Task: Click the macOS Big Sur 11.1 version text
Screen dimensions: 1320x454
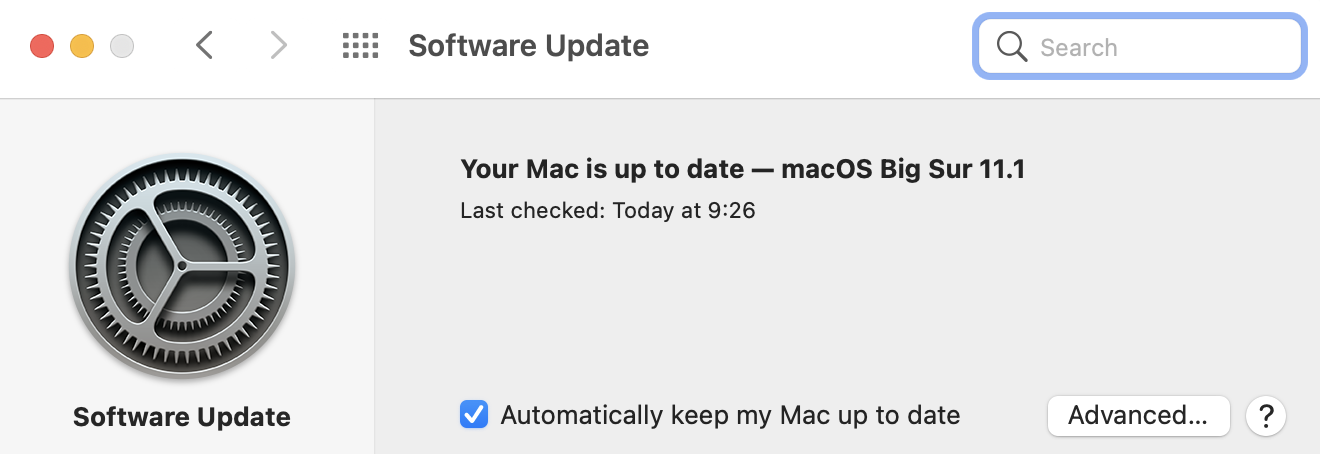Action: pyautogui.click(x=903, y=169)
